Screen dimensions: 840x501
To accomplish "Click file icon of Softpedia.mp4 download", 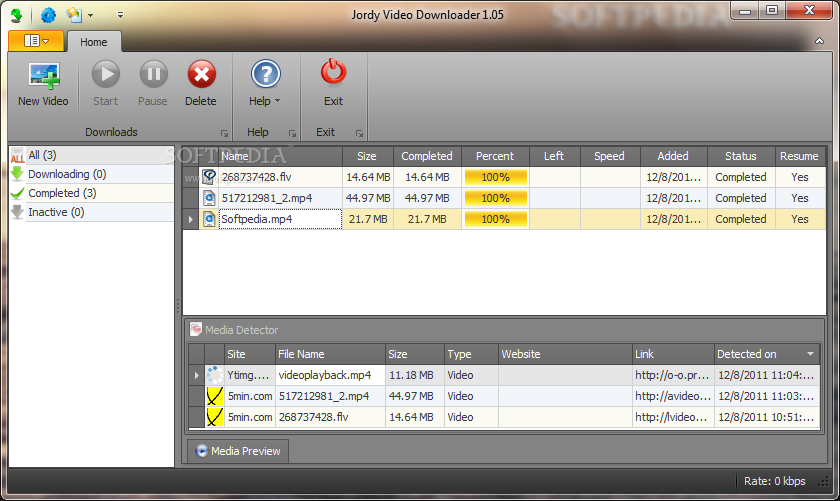I will click(x=209, y=219).
